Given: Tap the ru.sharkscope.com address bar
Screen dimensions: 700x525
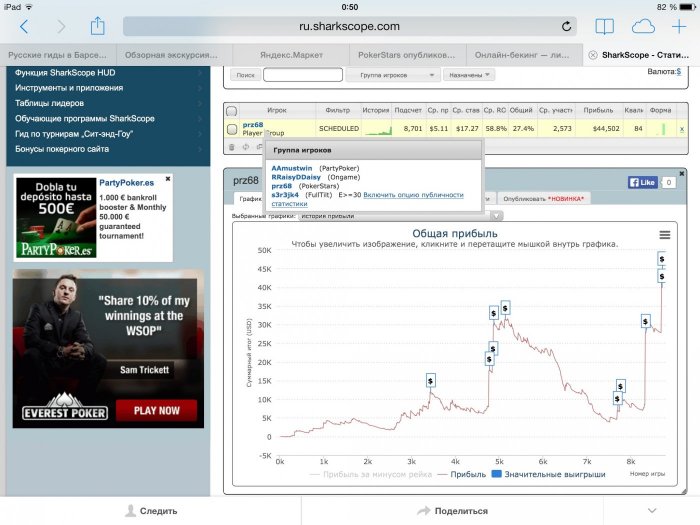Looking at the screenshot, I should 350,26.
